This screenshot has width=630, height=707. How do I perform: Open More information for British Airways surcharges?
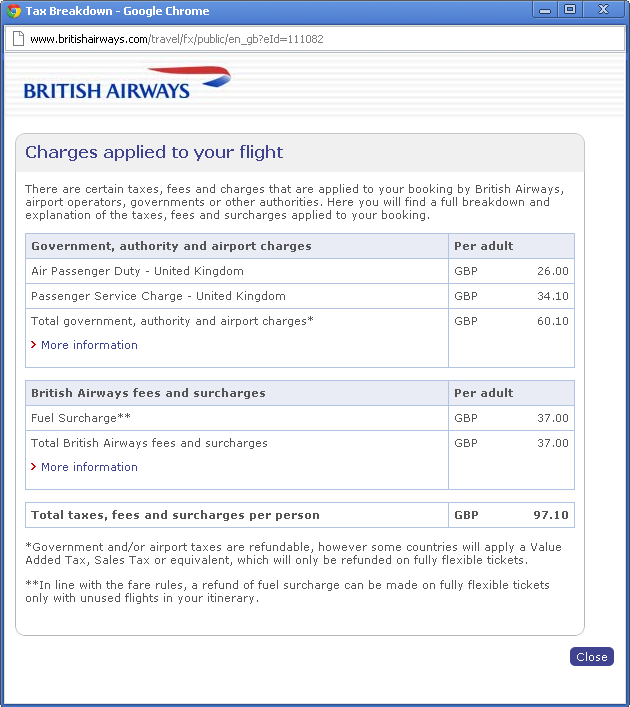[89, 467]
